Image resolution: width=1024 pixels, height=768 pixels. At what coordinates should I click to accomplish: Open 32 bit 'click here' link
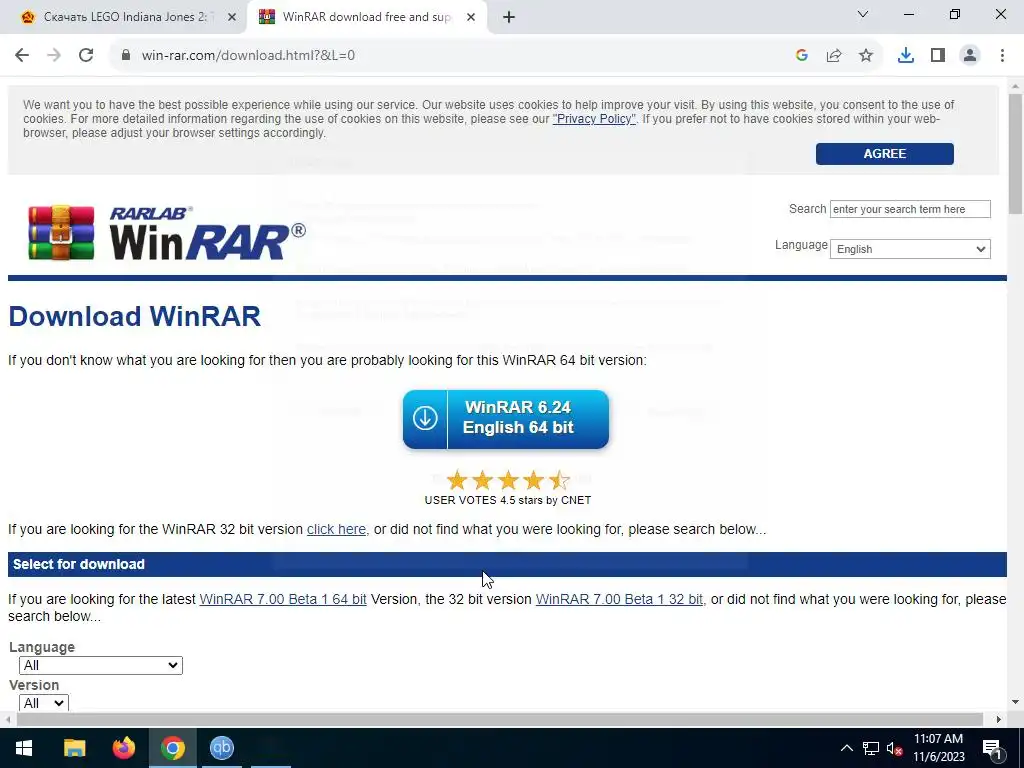(x=336, y=529)
